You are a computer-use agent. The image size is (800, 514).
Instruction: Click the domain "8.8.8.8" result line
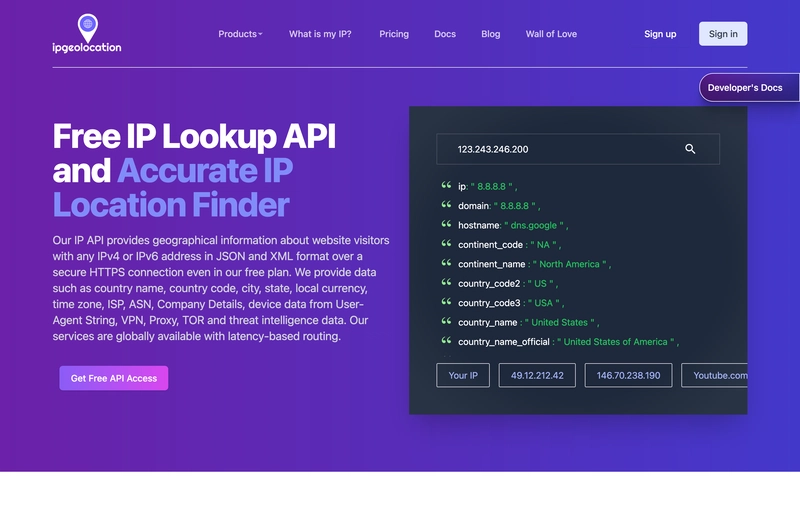[x=491, y=206]
